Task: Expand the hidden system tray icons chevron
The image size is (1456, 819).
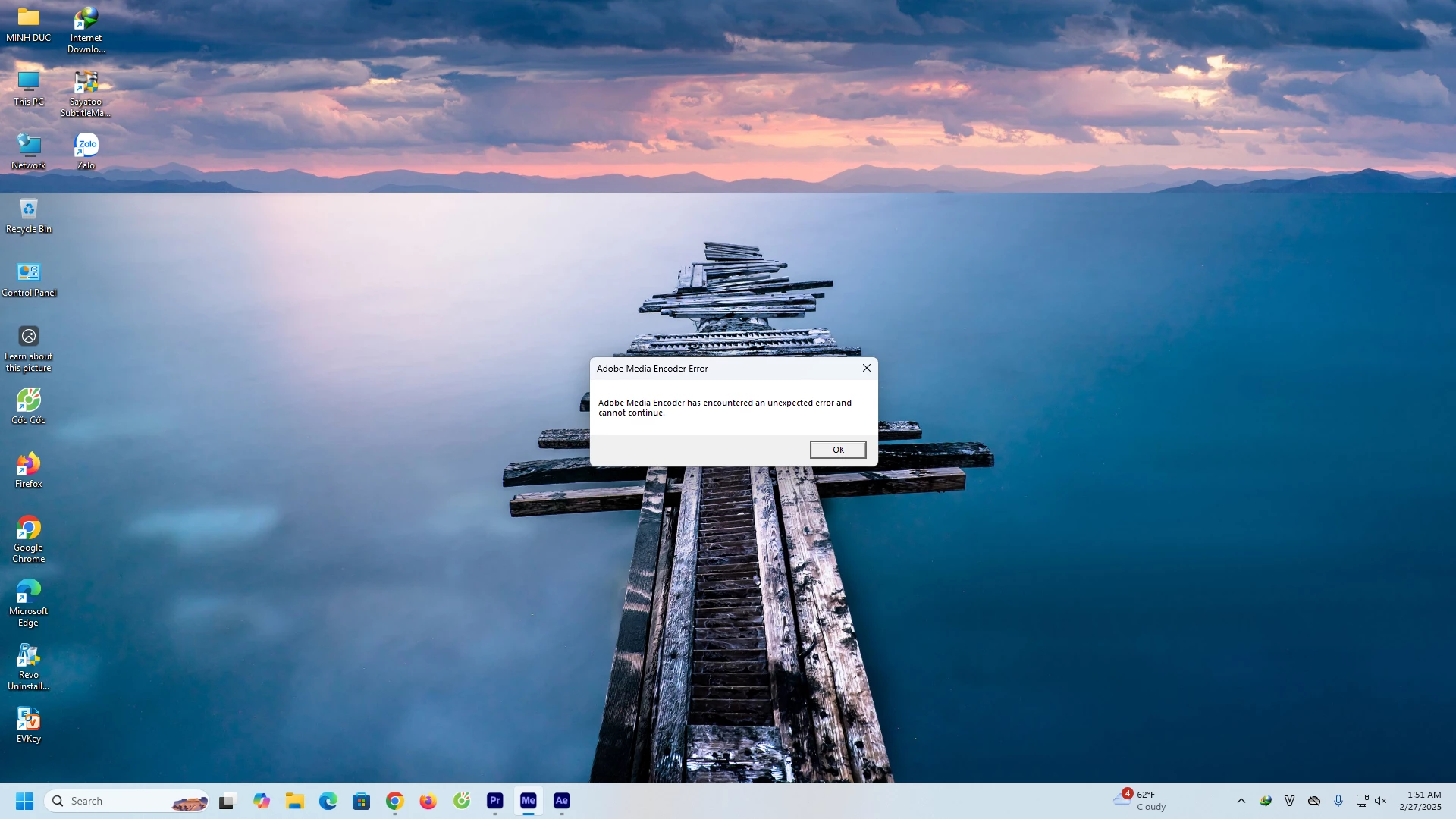Action: 1241,801
